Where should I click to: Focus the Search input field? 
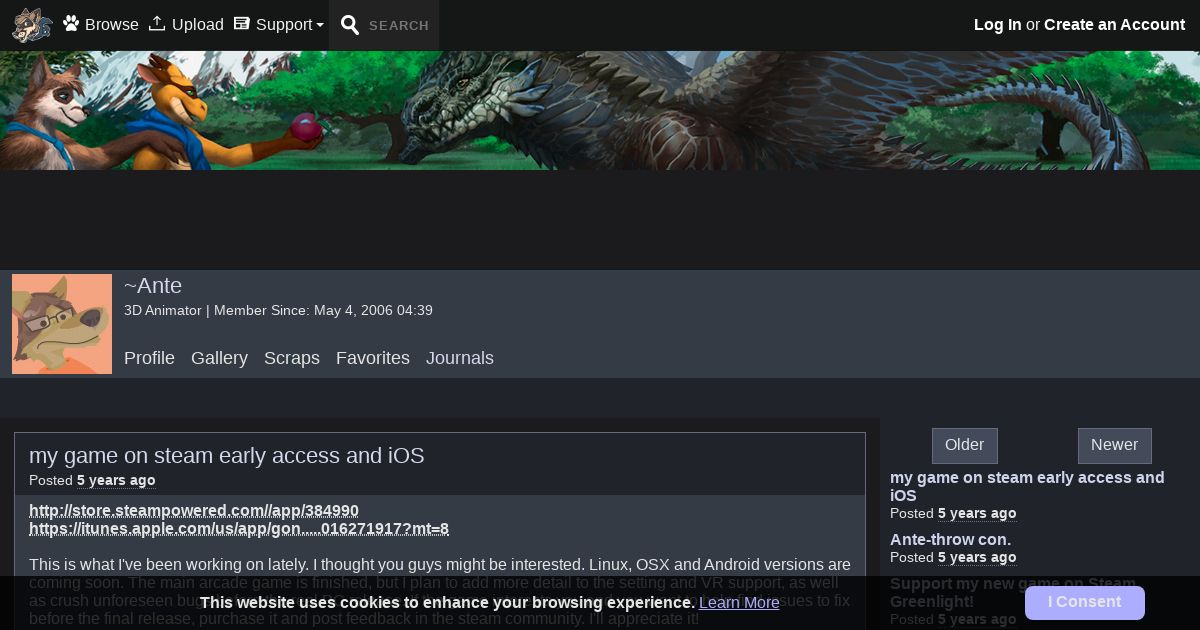pos(399,26)
